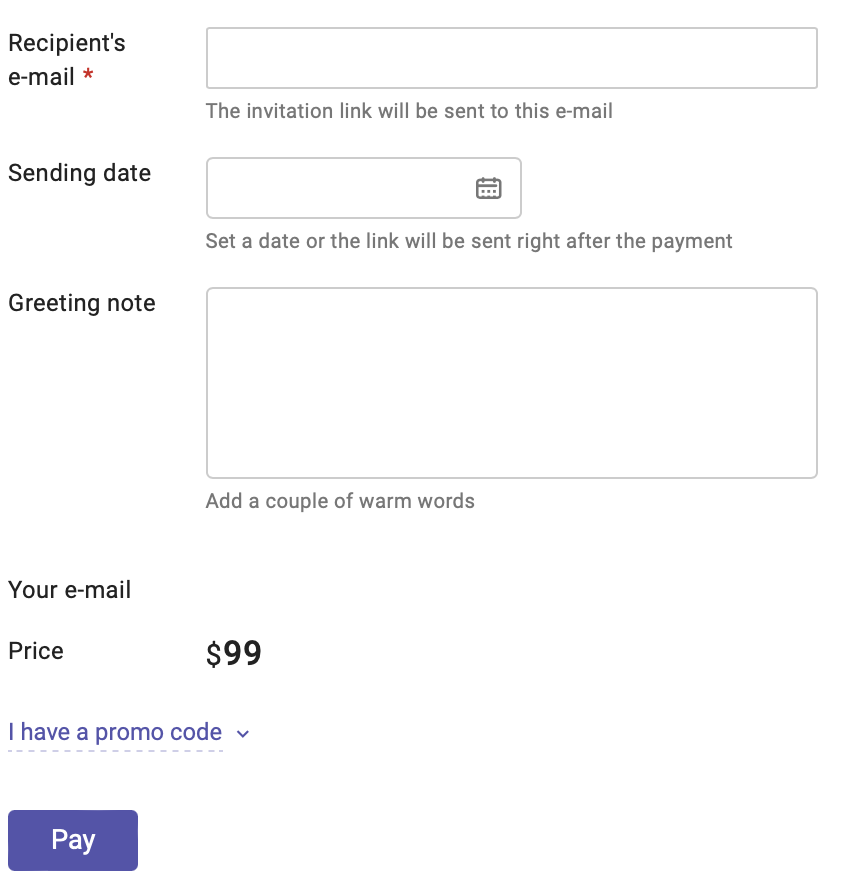Image resolution: width=850 pixels, height=886 pixels.
Task: Click inside the Greeting note text area
Action: [x=511, y=382]
